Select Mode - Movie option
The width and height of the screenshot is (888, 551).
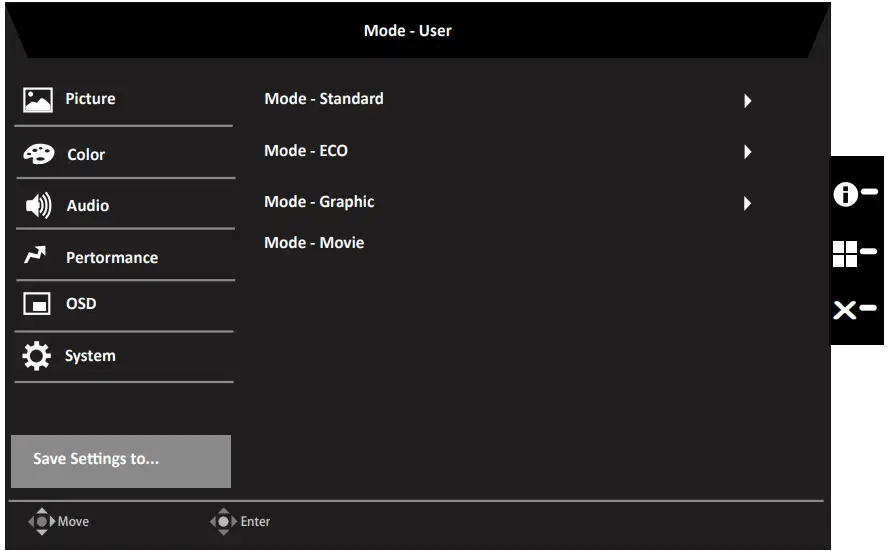[x=314, y=243]
